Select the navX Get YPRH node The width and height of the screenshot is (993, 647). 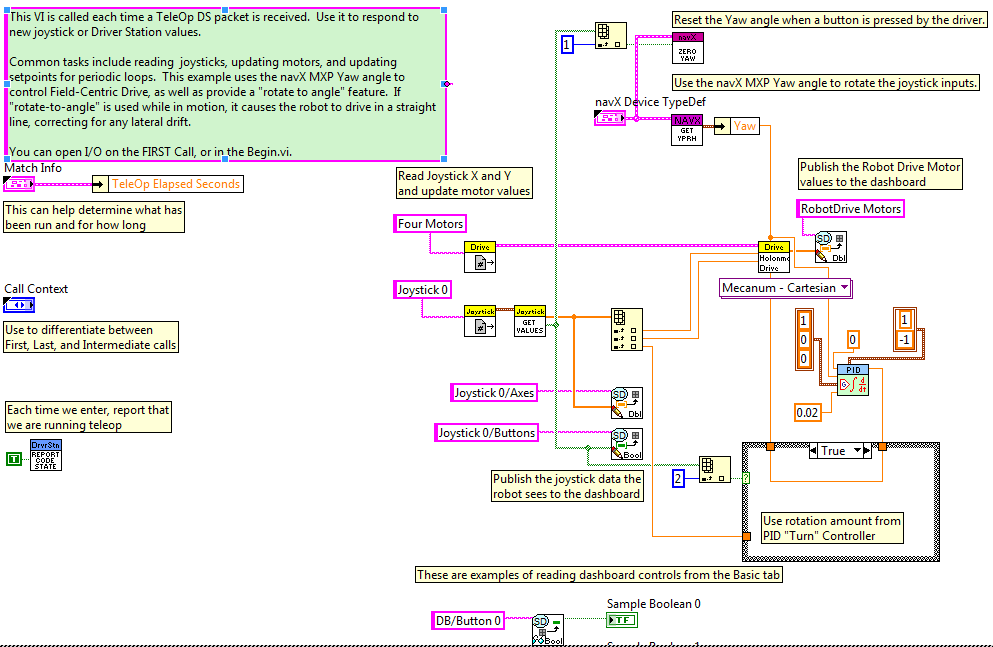687,130
